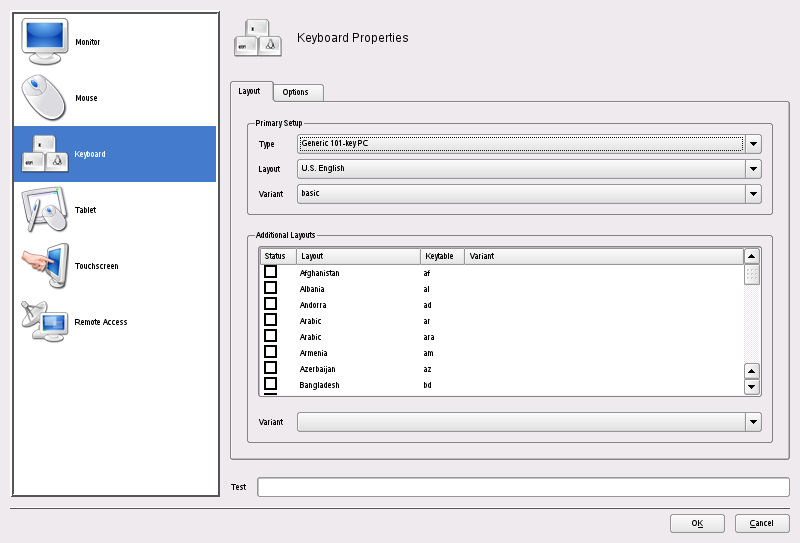Select the Monitor icon in sidebar
Viewport: 800px width, 543px height.
[x=44, y=42]
